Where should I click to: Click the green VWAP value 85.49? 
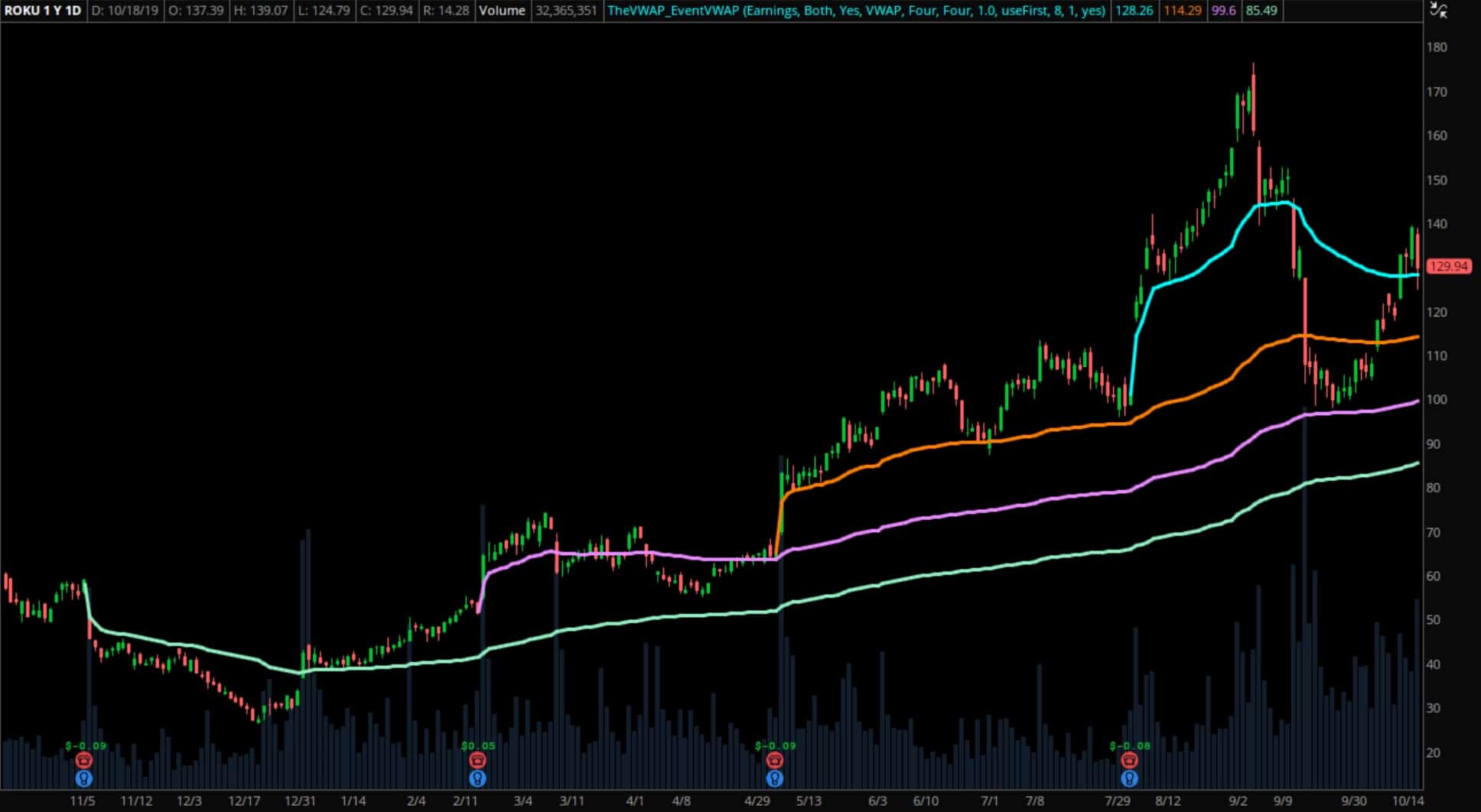tap(1261, 11)
